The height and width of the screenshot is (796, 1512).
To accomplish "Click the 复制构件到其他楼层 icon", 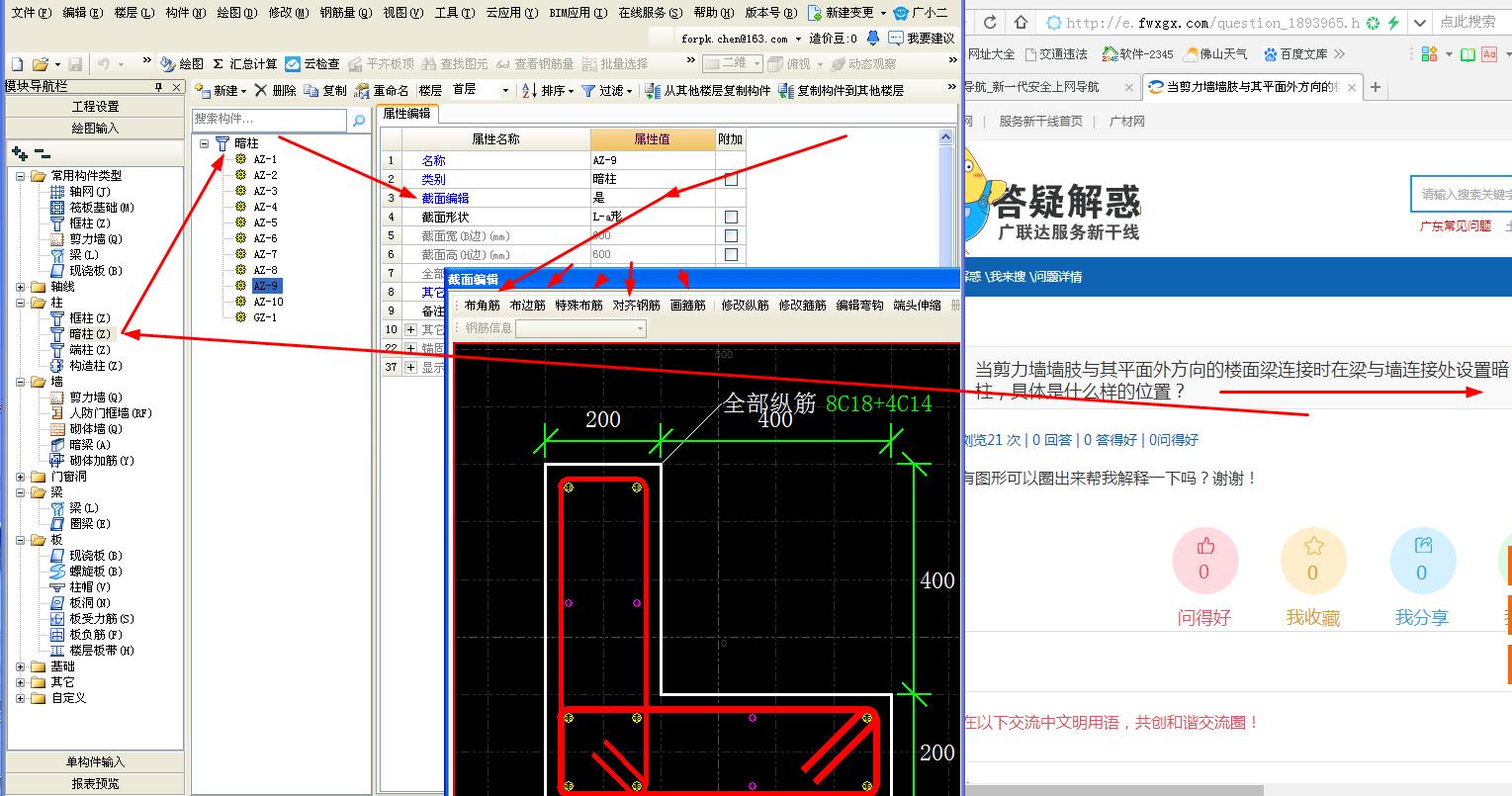I will point(786,91).
